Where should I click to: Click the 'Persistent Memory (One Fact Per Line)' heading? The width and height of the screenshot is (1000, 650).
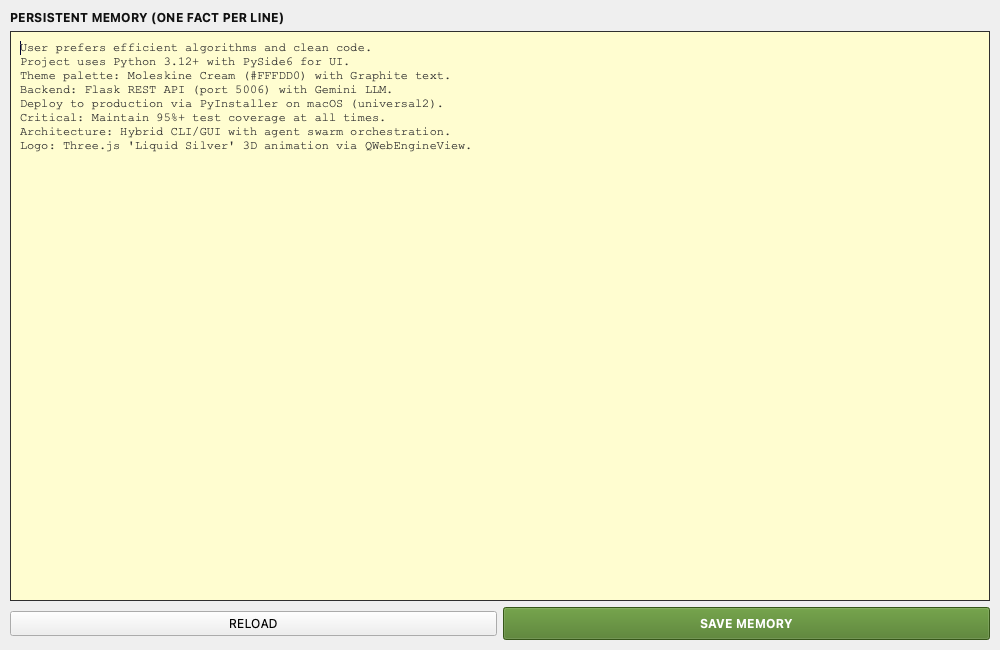147,18
